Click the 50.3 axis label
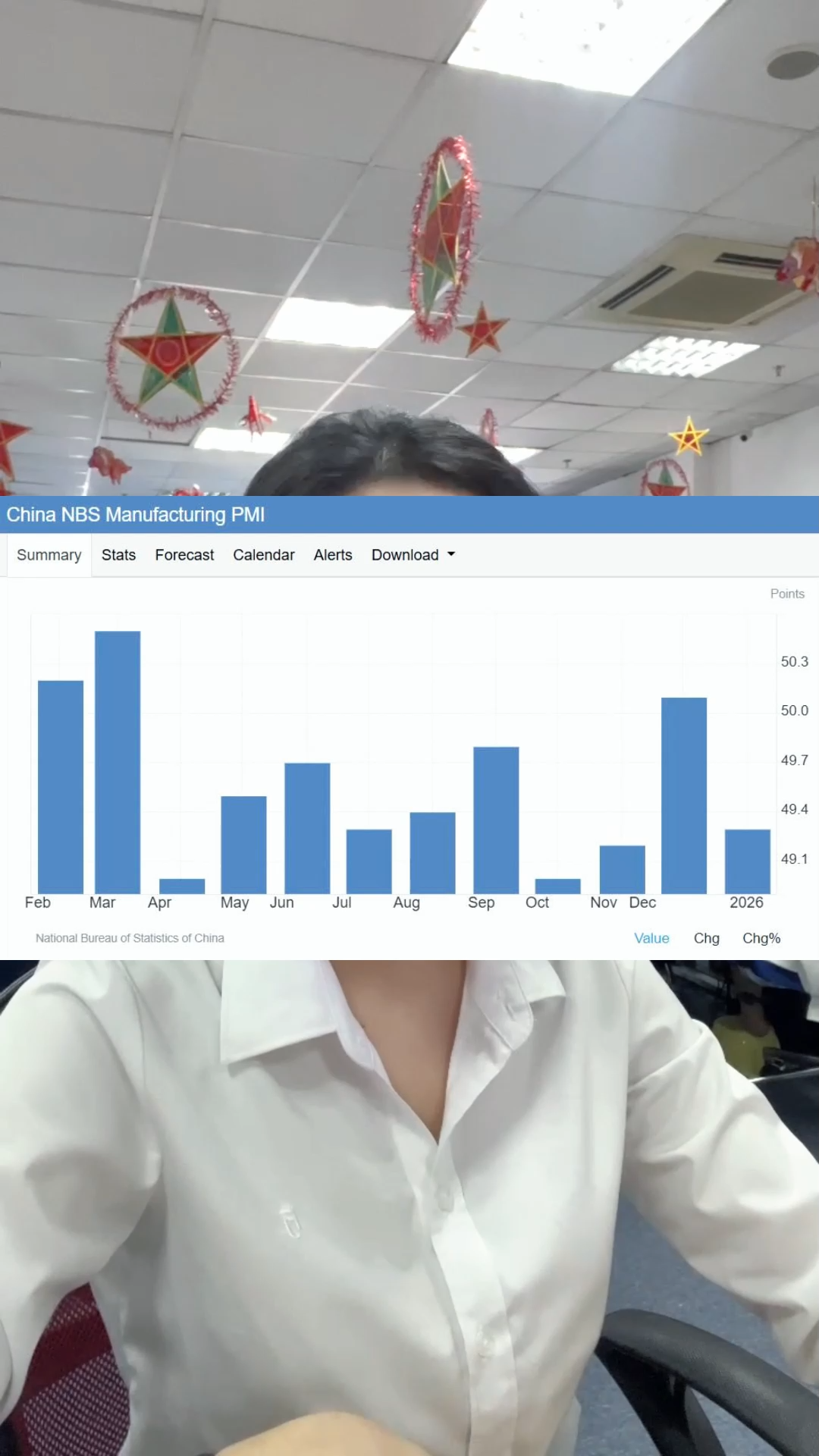The width and height of the screenshot is (819, 1456). (x=795, y=661)
